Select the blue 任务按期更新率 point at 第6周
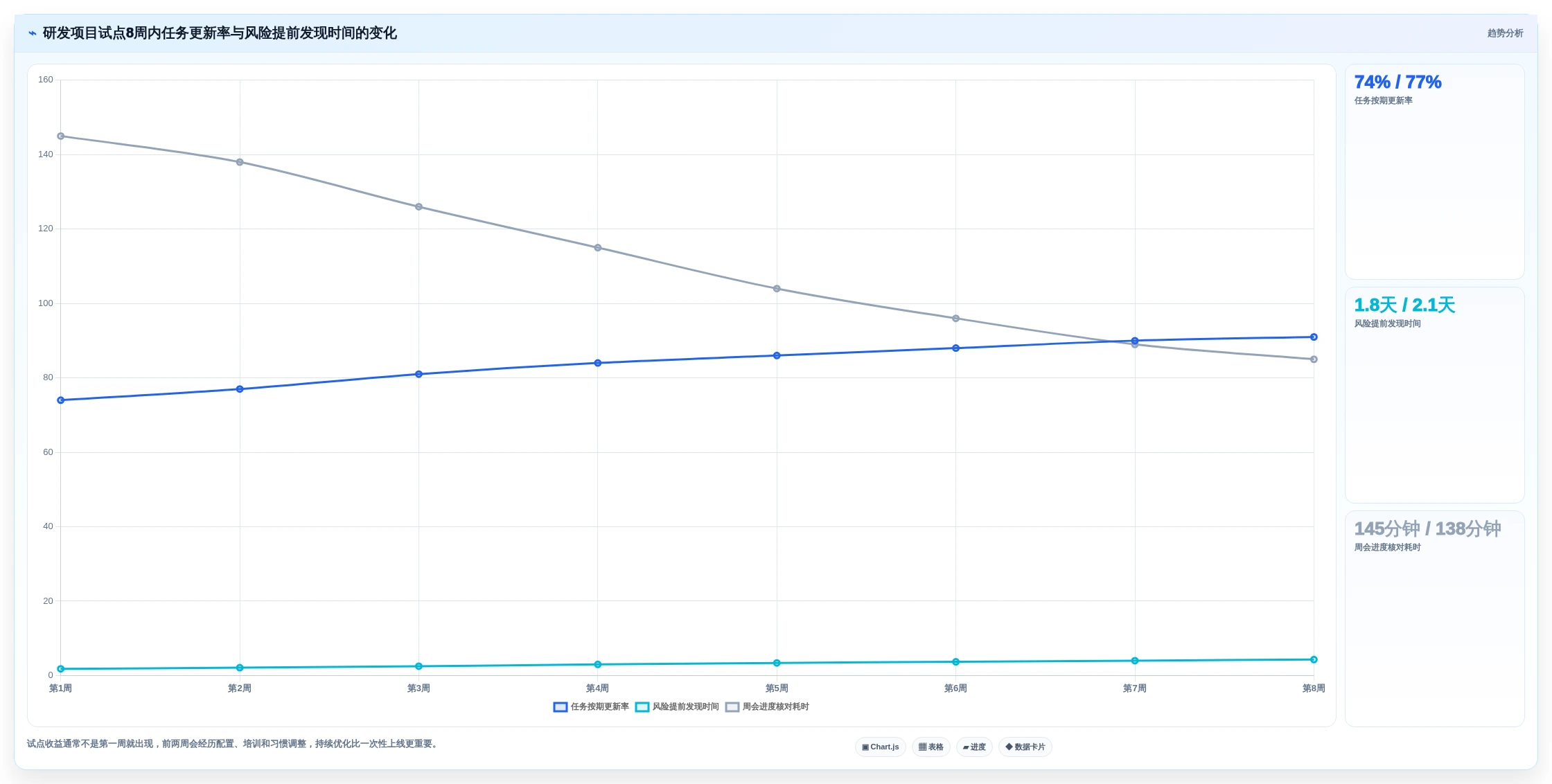This screenshot has width=1552, height=784. pyautogui.click(x=956, y=348)
